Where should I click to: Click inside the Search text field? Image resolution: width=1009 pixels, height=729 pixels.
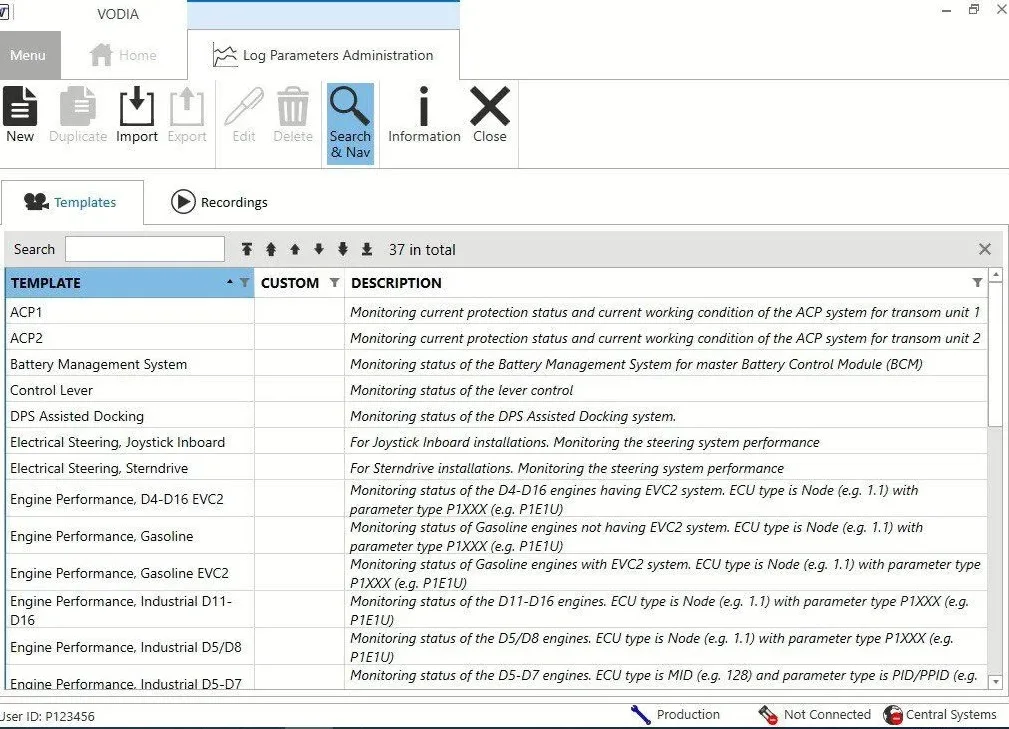[x=145, y=249]
